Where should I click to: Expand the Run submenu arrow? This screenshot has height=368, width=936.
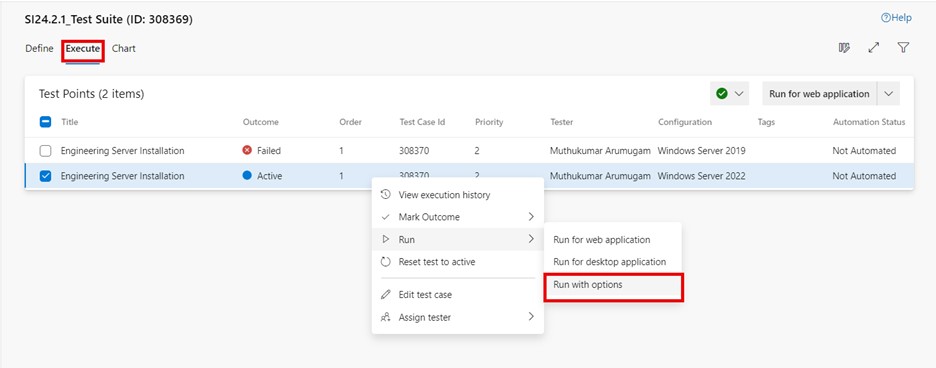pyautogui.click(x=531, y=239)
